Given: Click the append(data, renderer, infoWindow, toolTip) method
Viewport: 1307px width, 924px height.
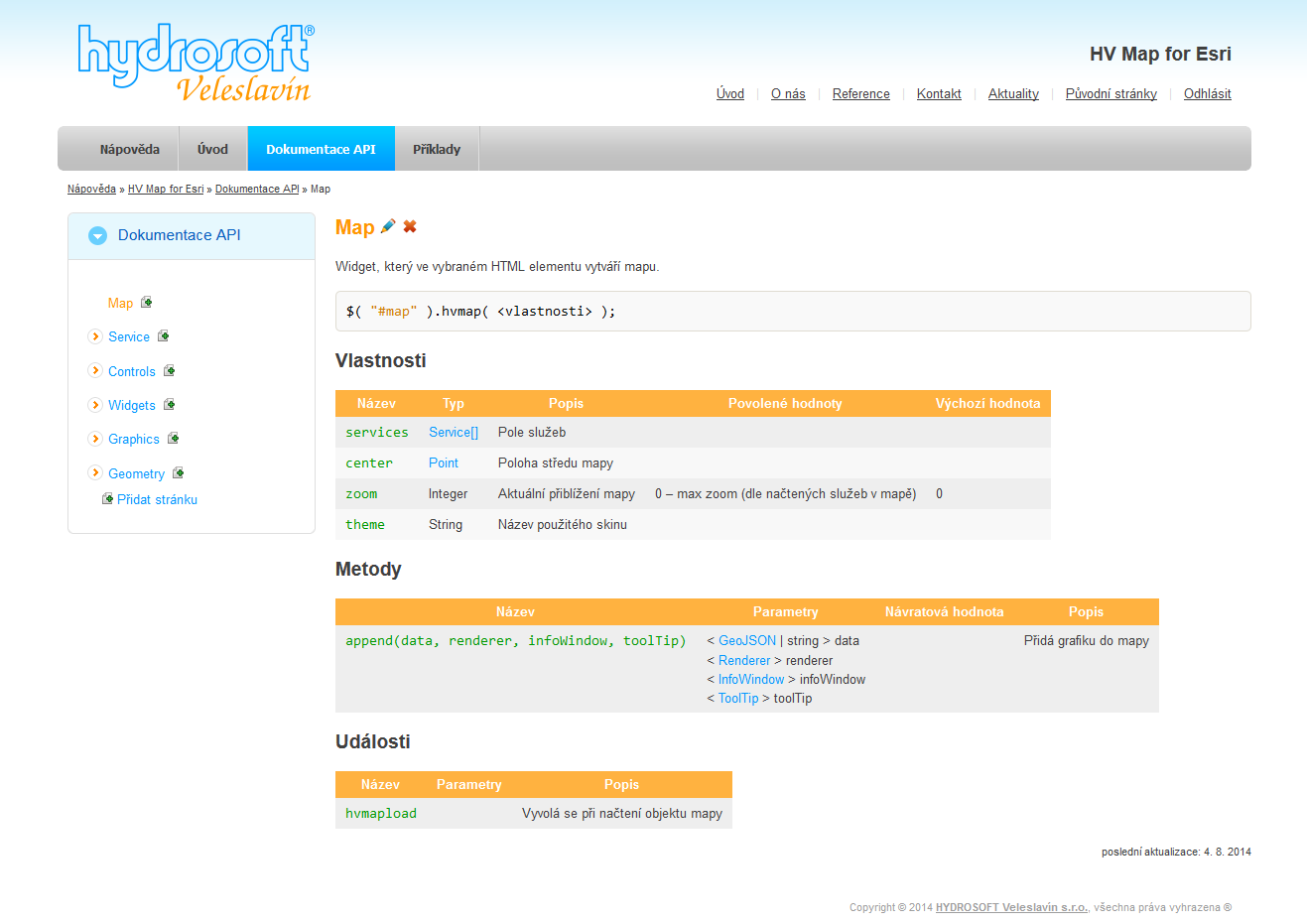Looking at the screenshot, I should [516, 640].
